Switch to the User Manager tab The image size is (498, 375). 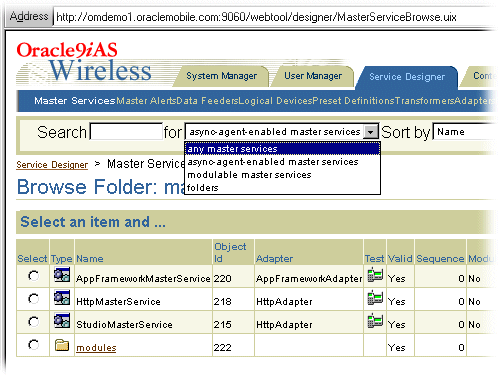point(313,76)
